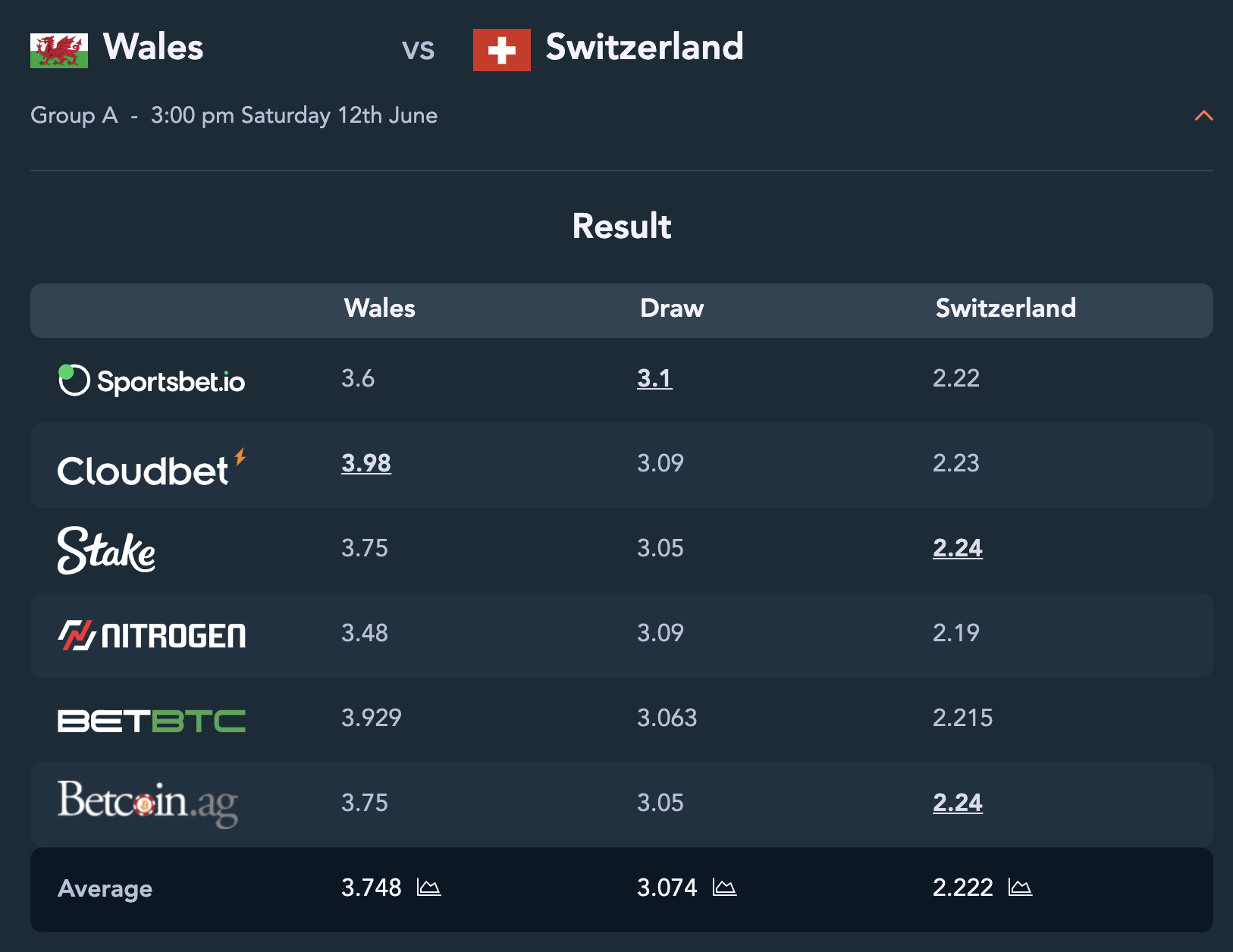1233x952 pixels.
Task: Select Sportsbet.io best Draw odds 3.1
Action: [x=654, y=378]
